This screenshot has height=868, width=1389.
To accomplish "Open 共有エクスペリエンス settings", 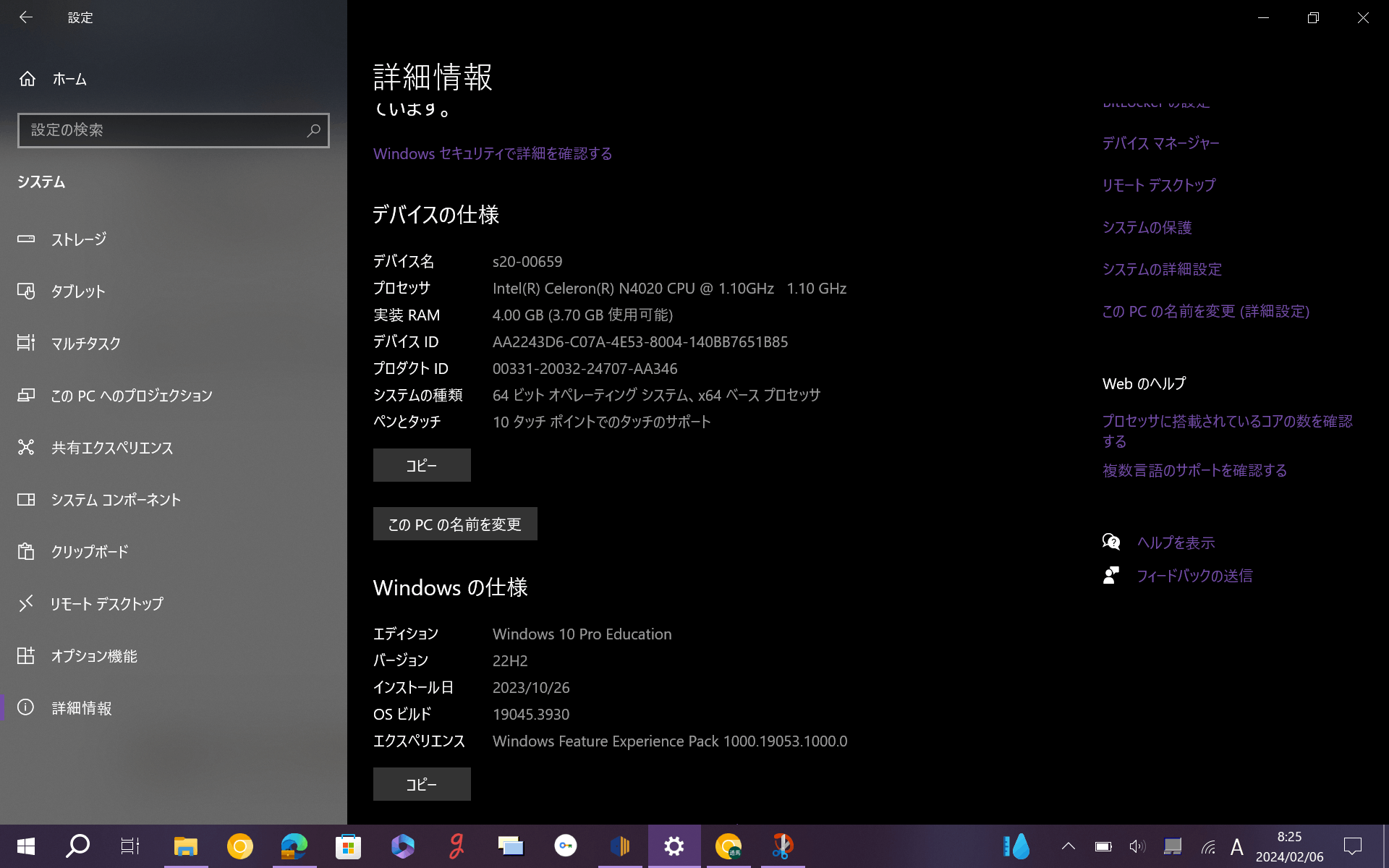I will tap(111, 448).
